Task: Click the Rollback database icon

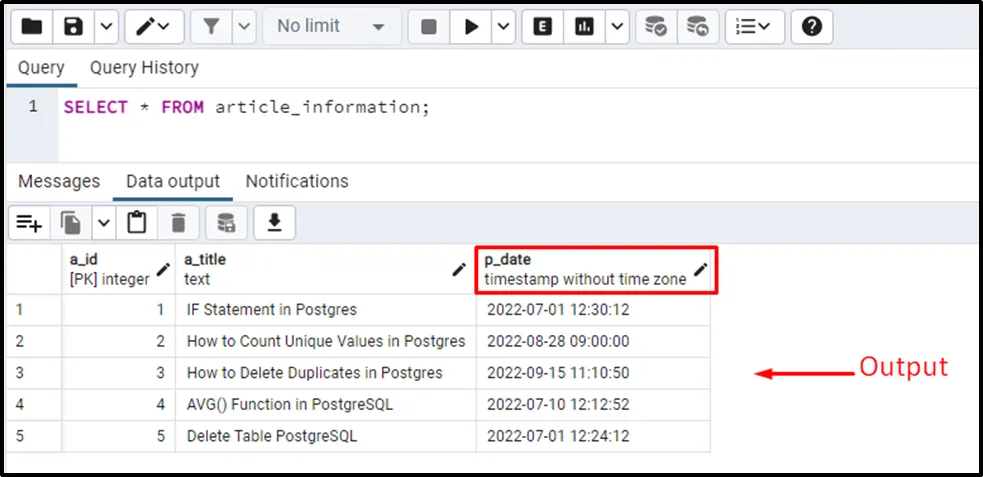Action: point(697,27)
